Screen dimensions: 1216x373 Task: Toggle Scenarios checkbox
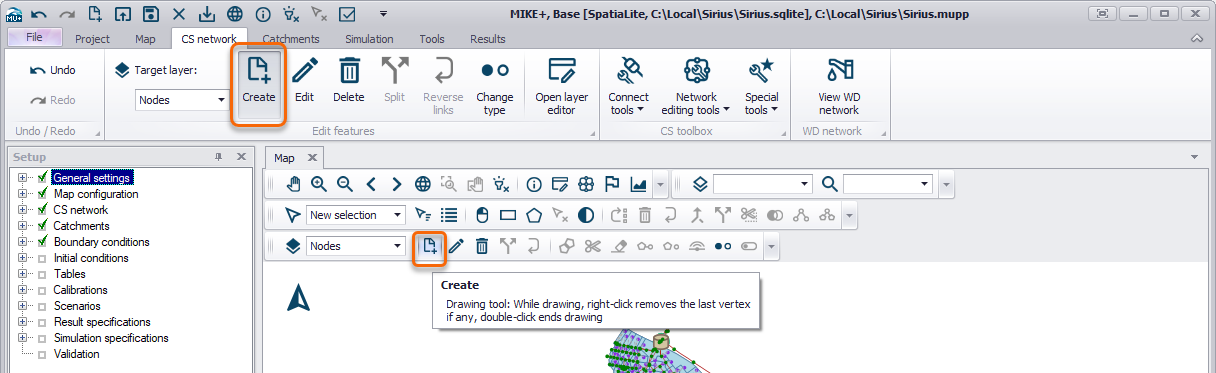coord(42,306)
